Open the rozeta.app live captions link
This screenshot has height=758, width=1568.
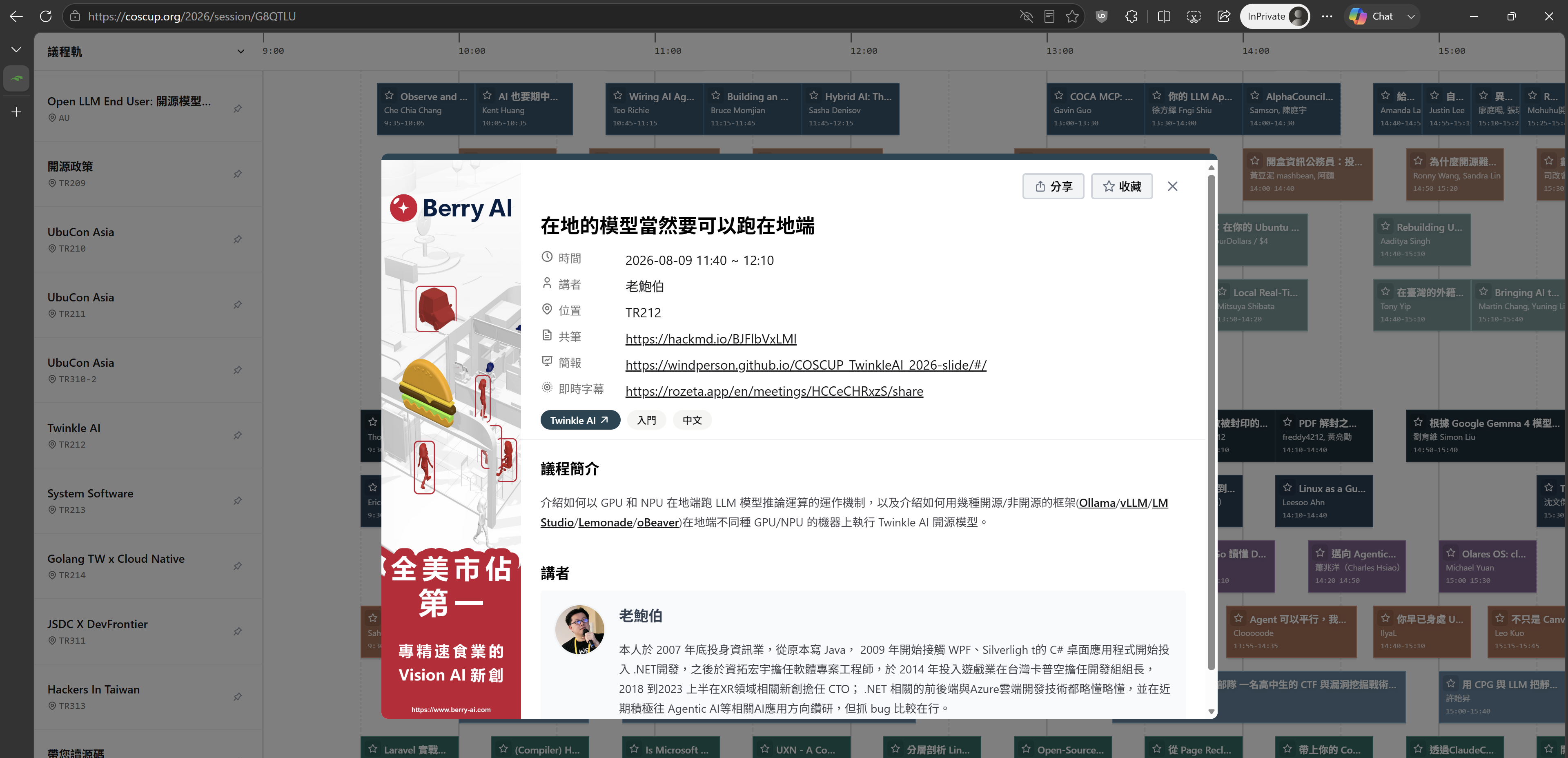(774, 391)
